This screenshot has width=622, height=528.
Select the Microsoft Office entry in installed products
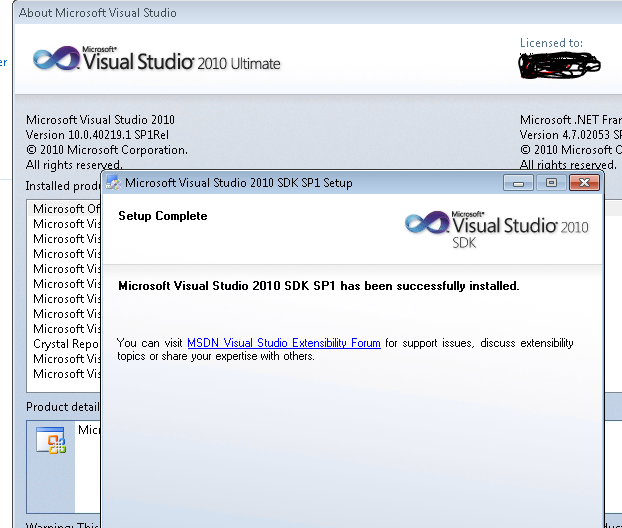tap(59, 209)
